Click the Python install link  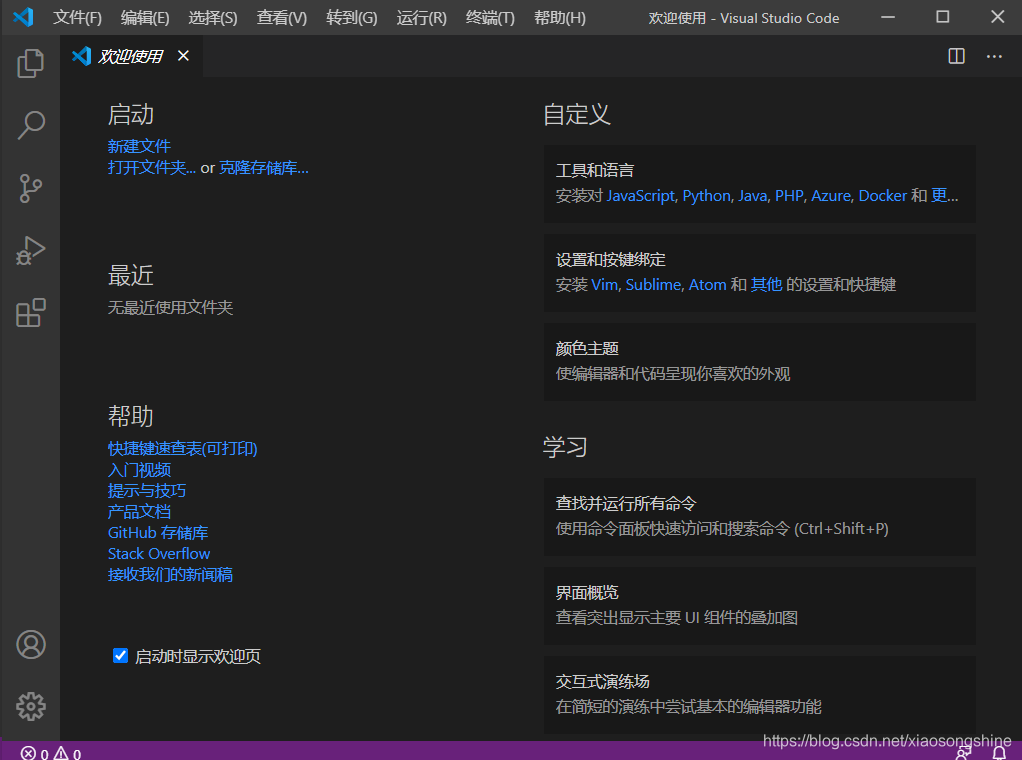click(x=707, y=196)
